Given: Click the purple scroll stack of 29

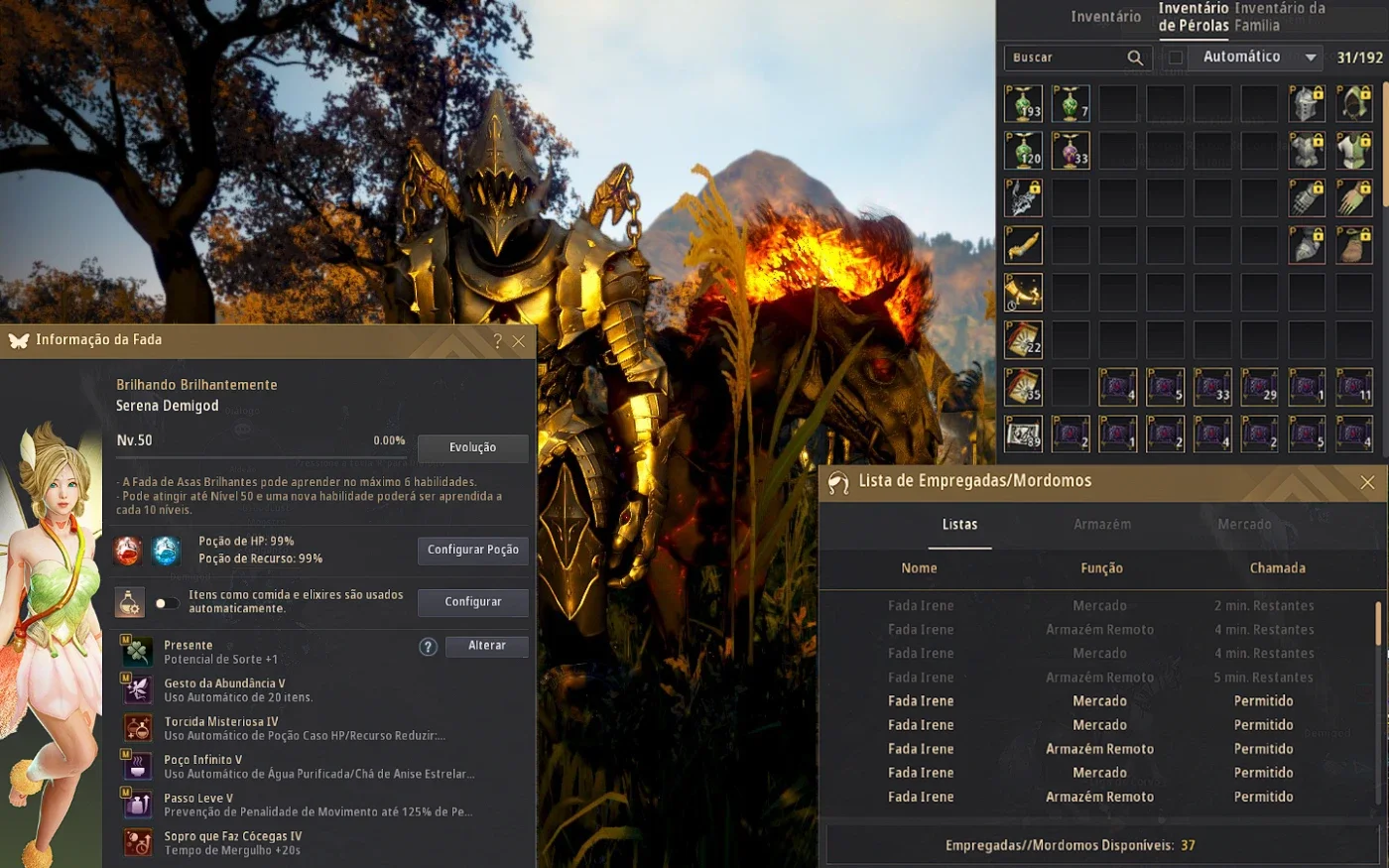Looking at the screenshot, I should click(x=1260, y=387).
